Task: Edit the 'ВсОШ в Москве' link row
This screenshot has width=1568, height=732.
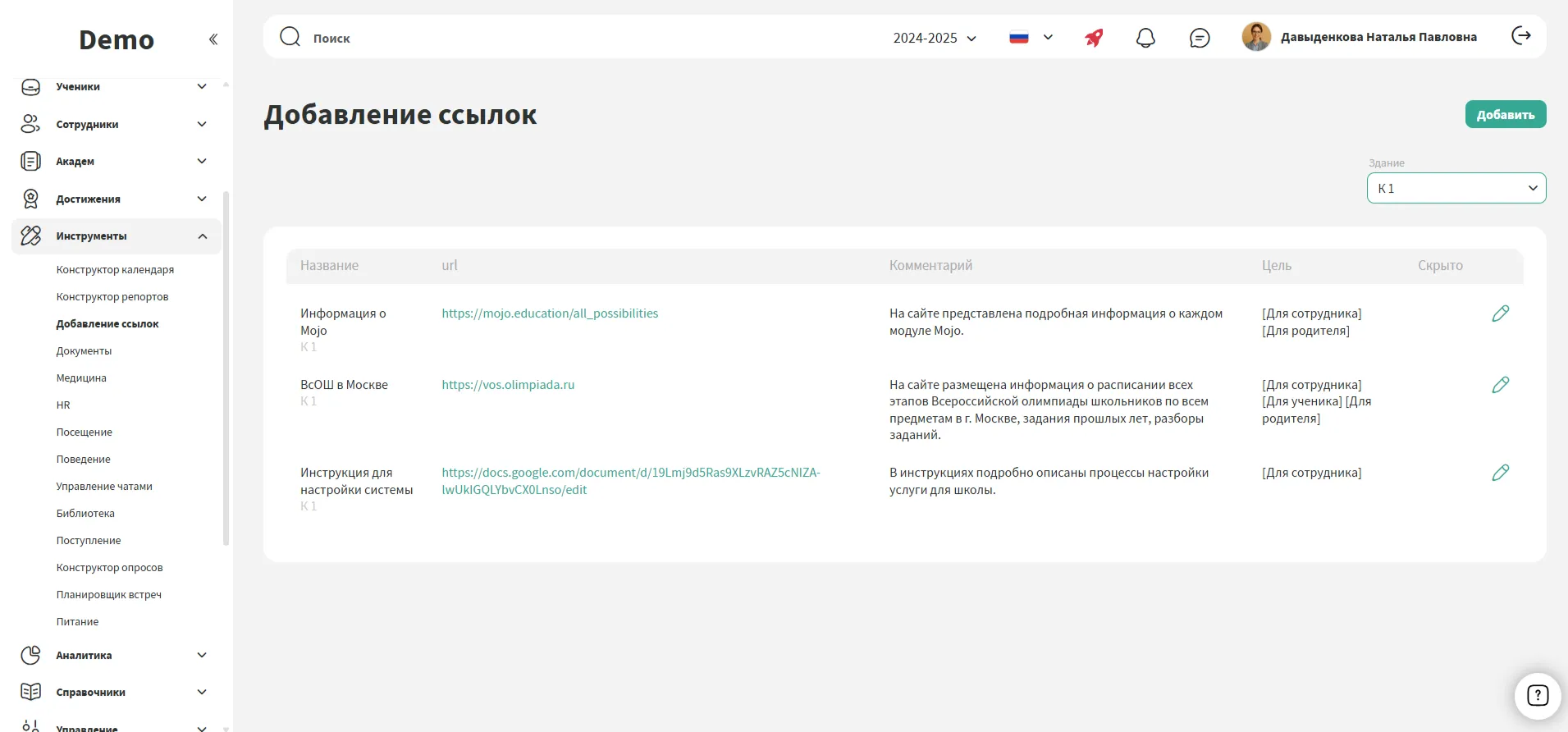Action: click(1500, 385)
